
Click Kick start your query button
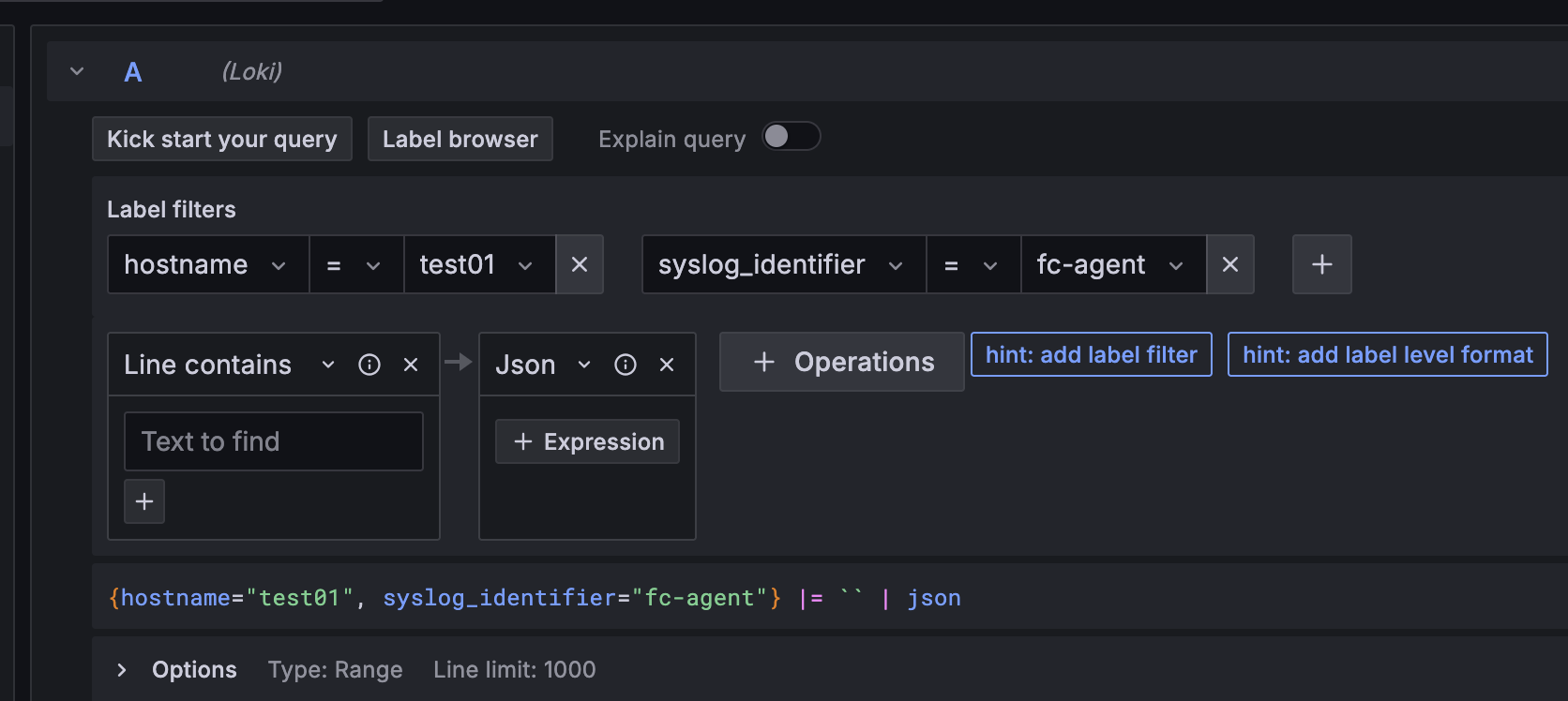coord(221,139)
